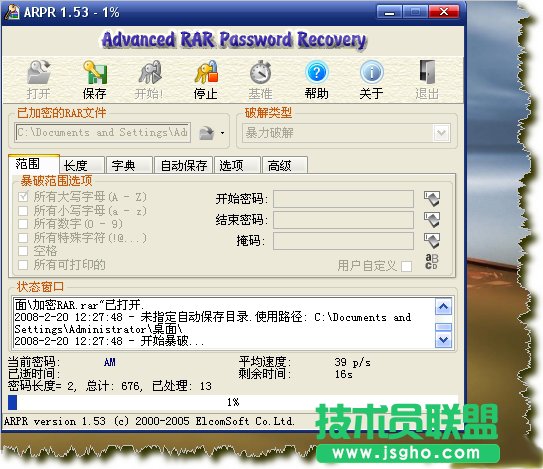The height and width of the screenshot is (469, 543).
Task: Run the 基准 (Benchmark) stopwatch icon
Action: click(260, 72)
